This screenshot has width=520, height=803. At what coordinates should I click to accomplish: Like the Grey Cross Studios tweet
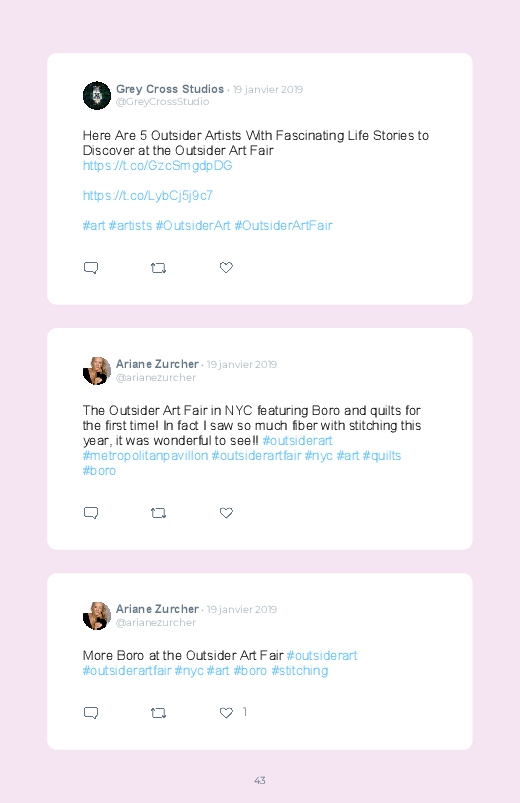(226, 267)
